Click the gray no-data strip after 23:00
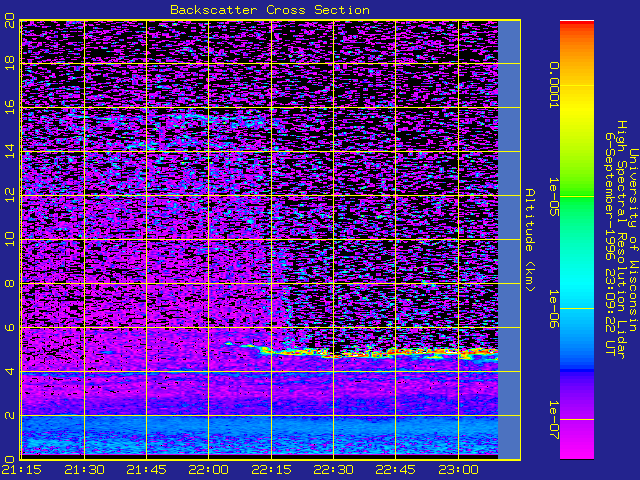640x480 pixels. pos(509,240)
